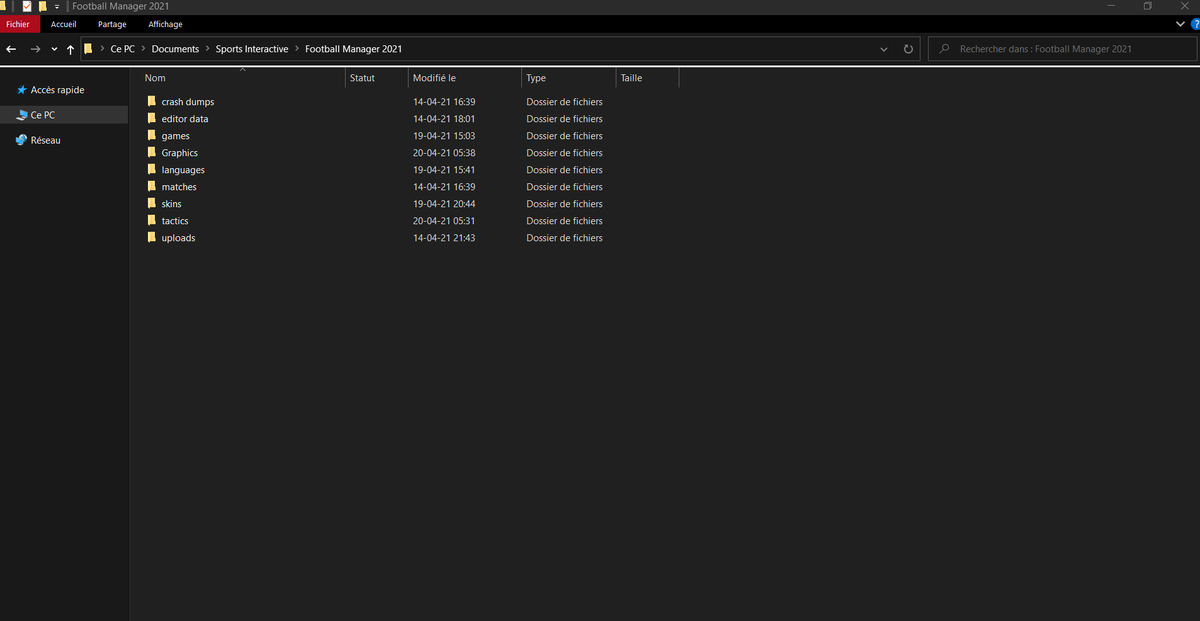Click the uploads modified date 14-04-21 21:43

click(x=444, y=238)
